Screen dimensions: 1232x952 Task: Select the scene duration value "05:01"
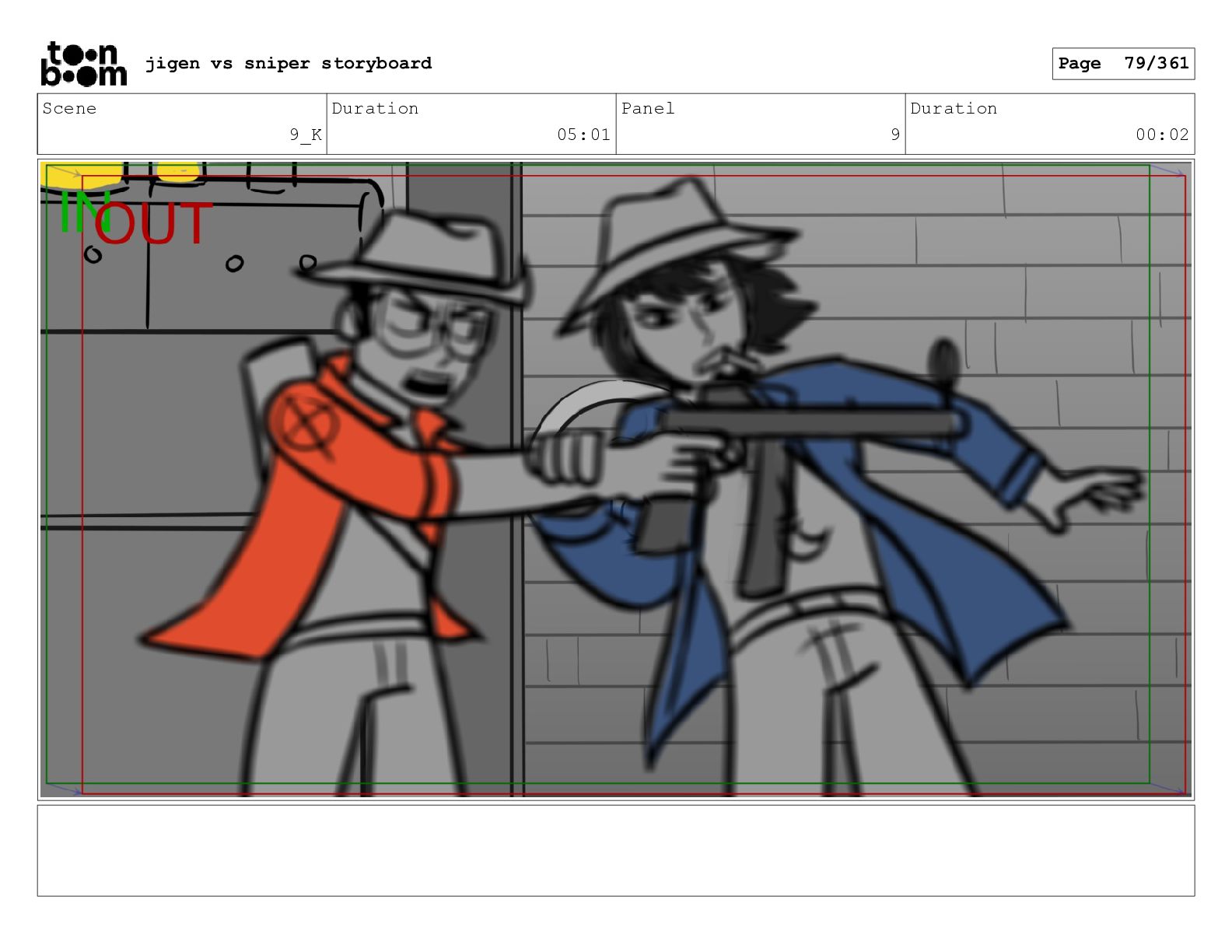coord(583,135)
